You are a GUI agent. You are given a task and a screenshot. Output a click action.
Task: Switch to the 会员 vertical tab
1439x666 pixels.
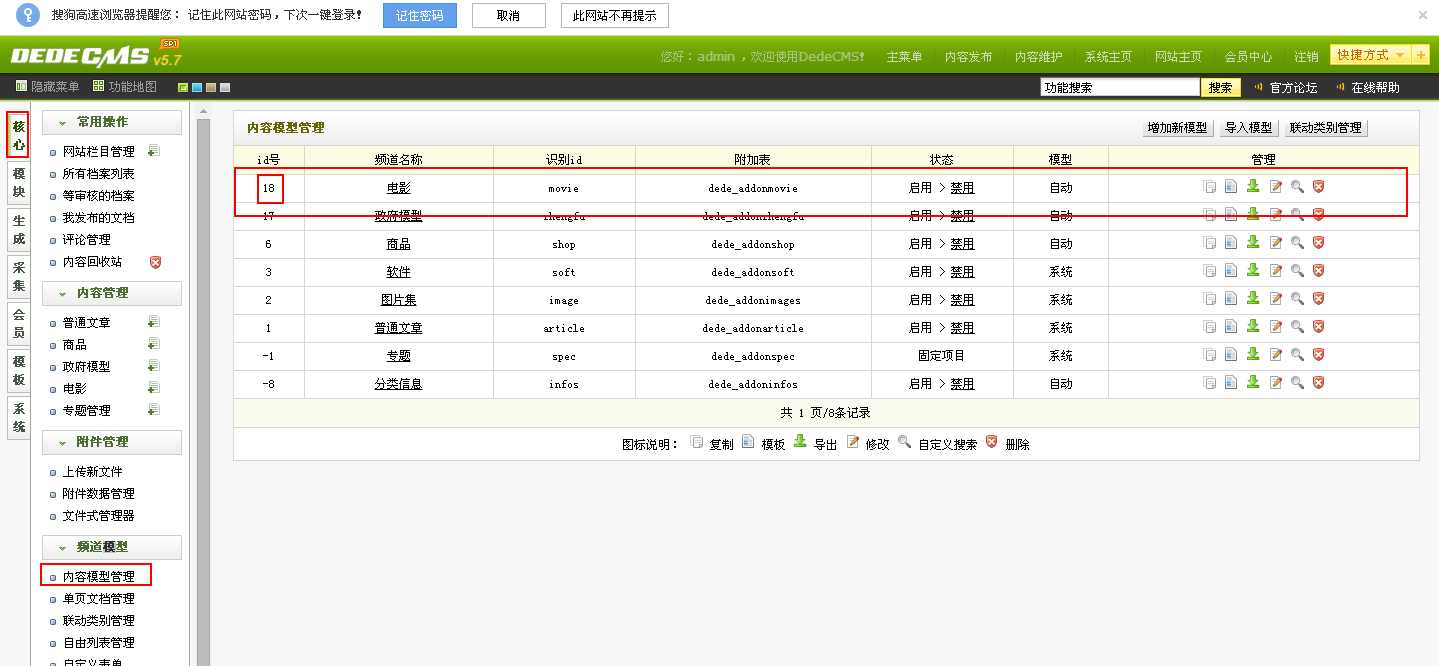18,323
